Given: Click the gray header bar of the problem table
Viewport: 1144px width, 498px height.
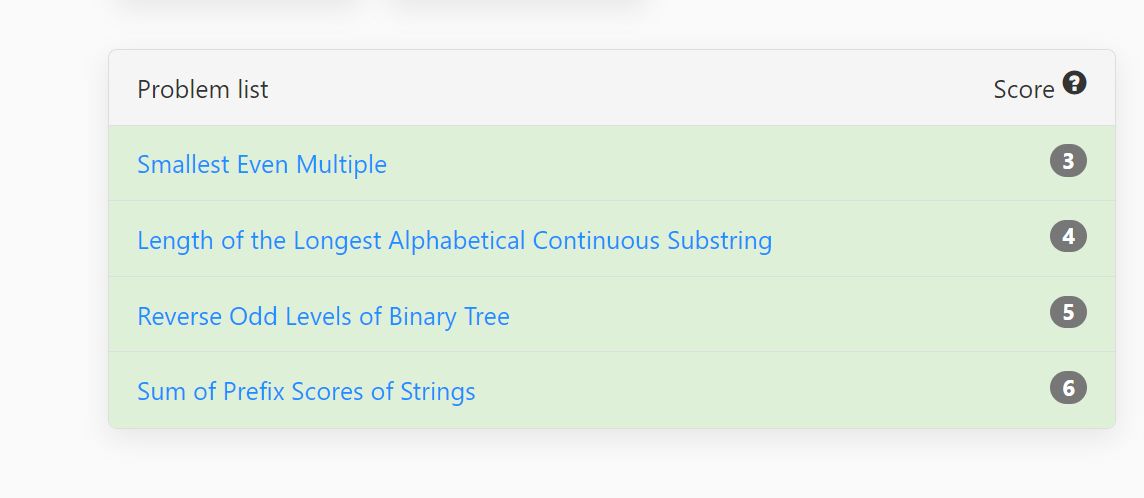Looking at the screenshot, I should click(x=611, y=88).
